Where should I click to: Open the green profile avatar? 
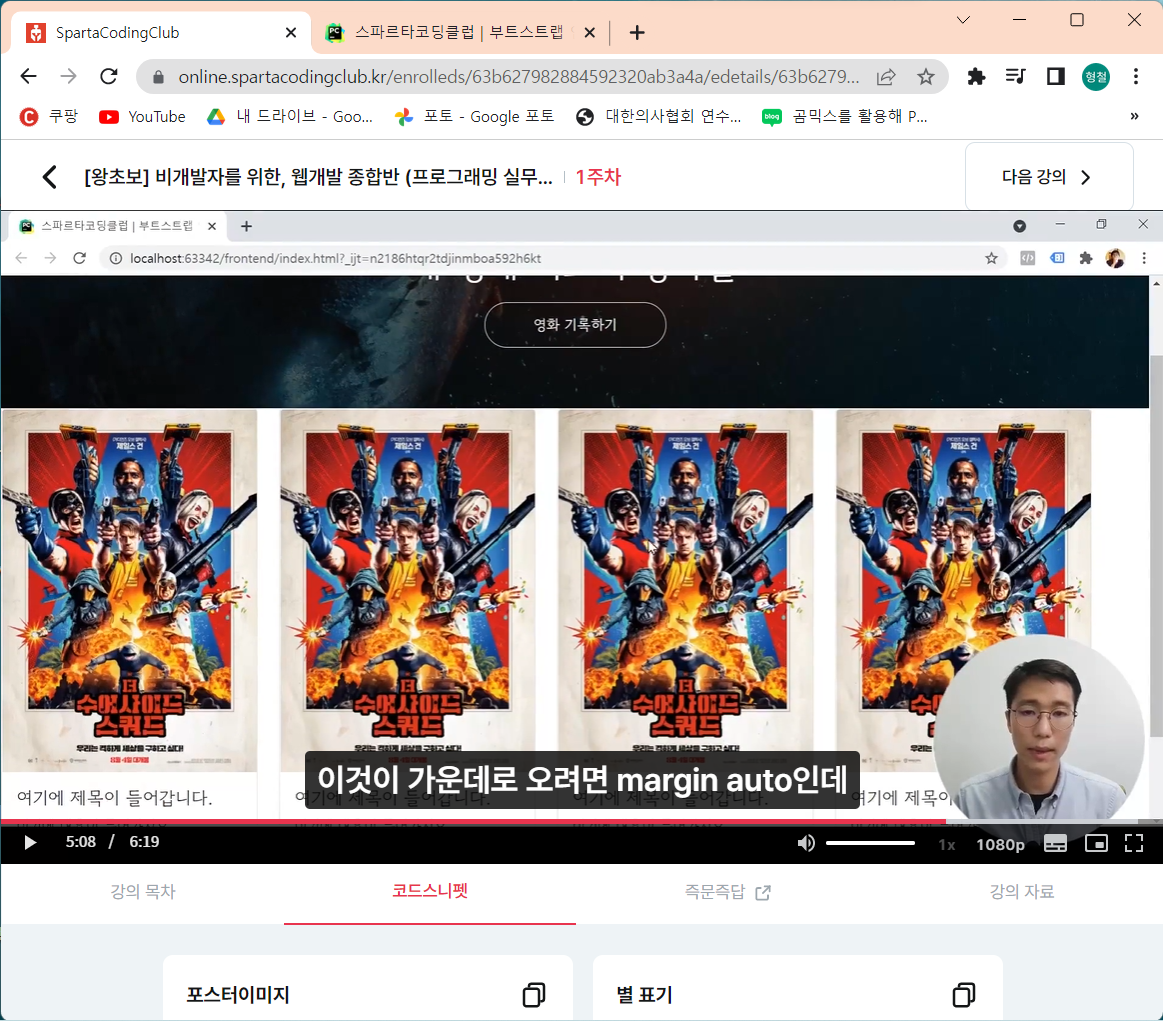1096,76
